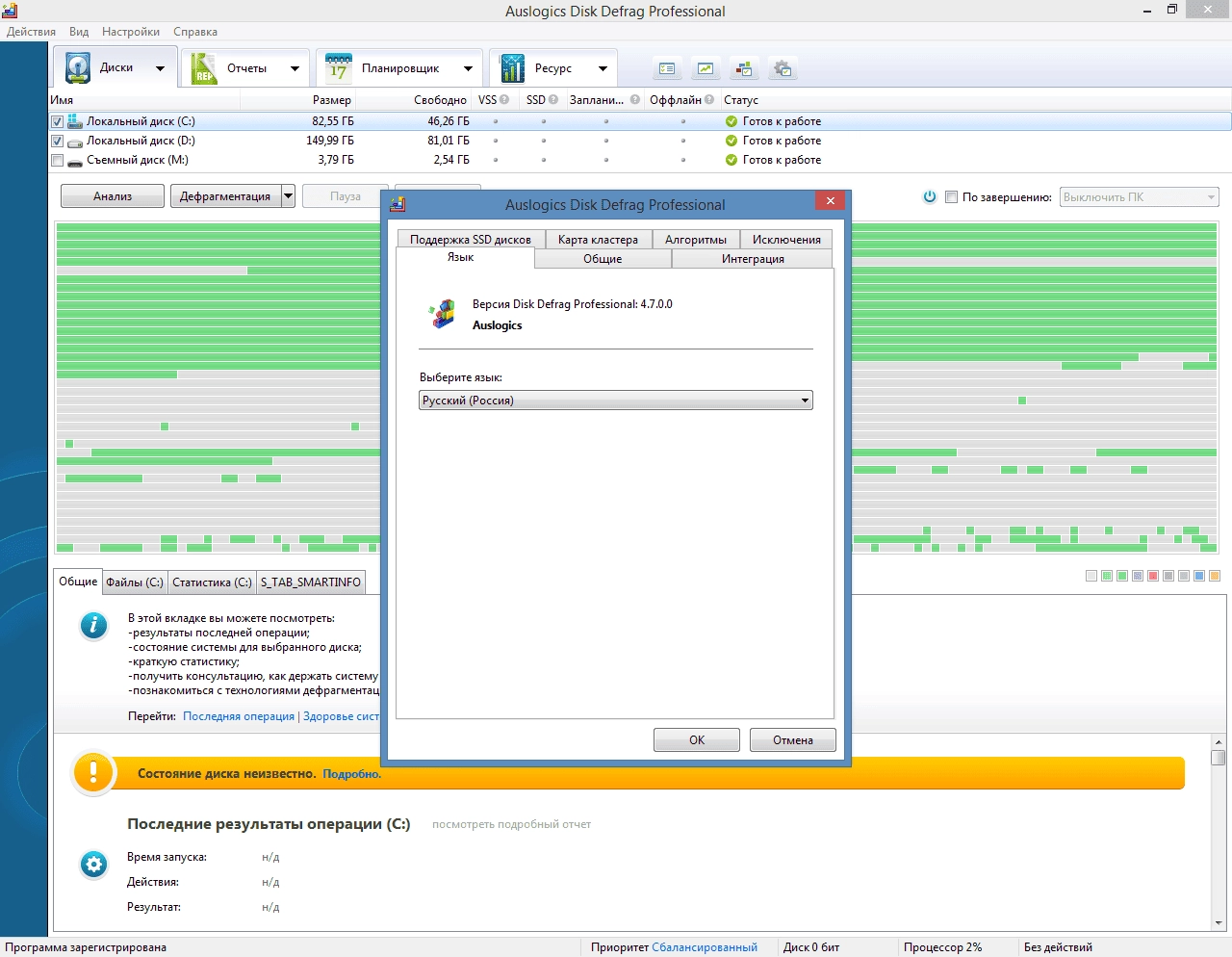Open the Диски dropdown arrow
1232x957 pixels.
(160, 68)
